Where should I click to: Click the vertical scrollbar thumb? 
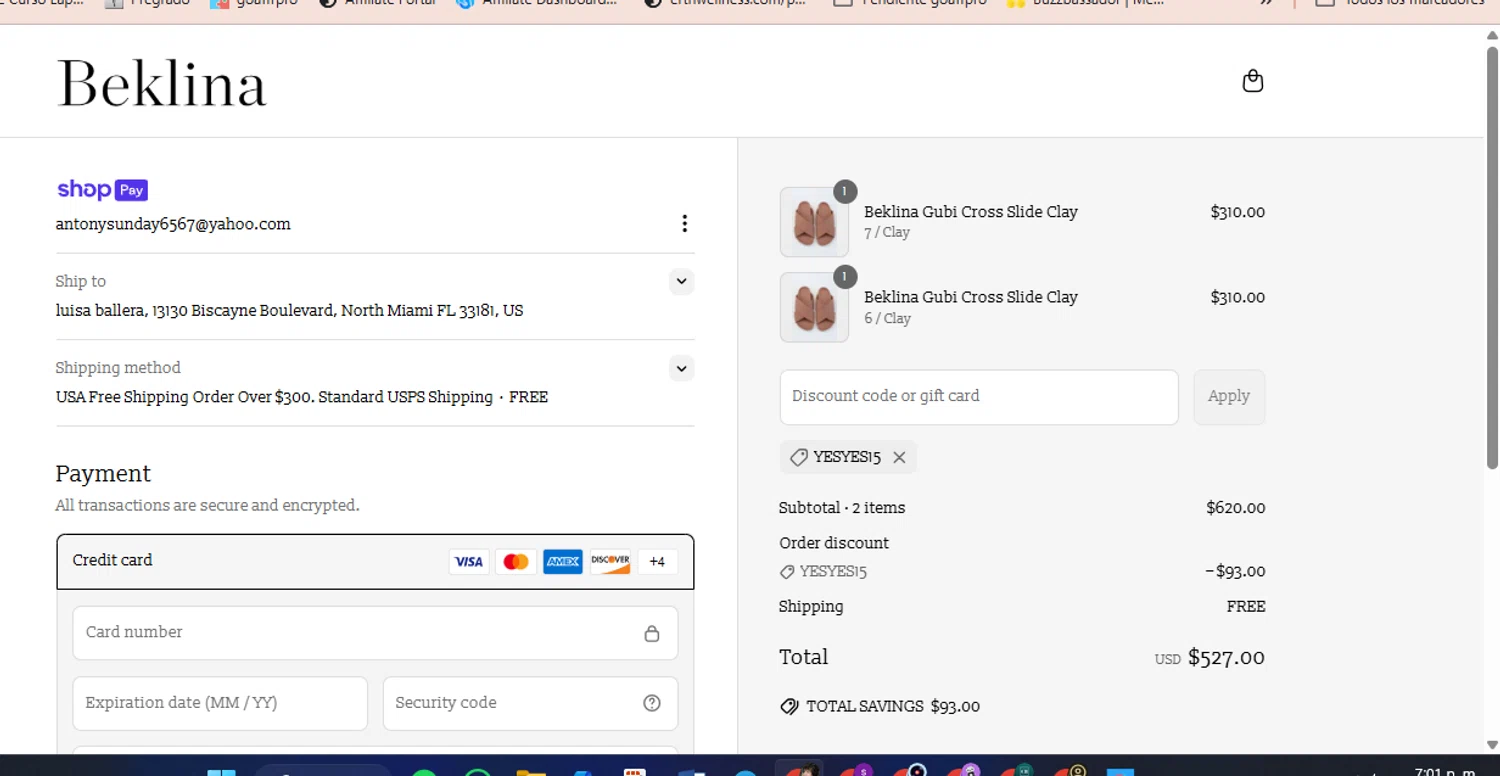[1491, 257]
